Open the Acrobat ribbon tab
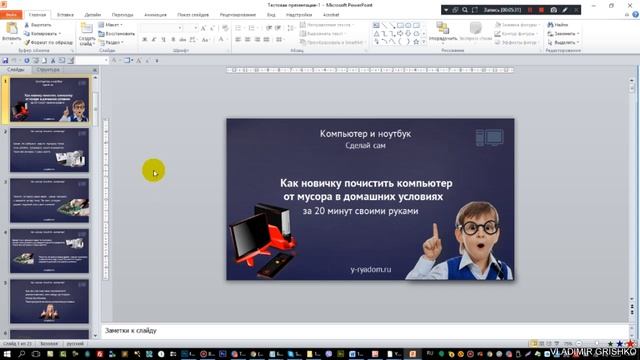This screenshot has height=360, width=640. tap(331, 15)
